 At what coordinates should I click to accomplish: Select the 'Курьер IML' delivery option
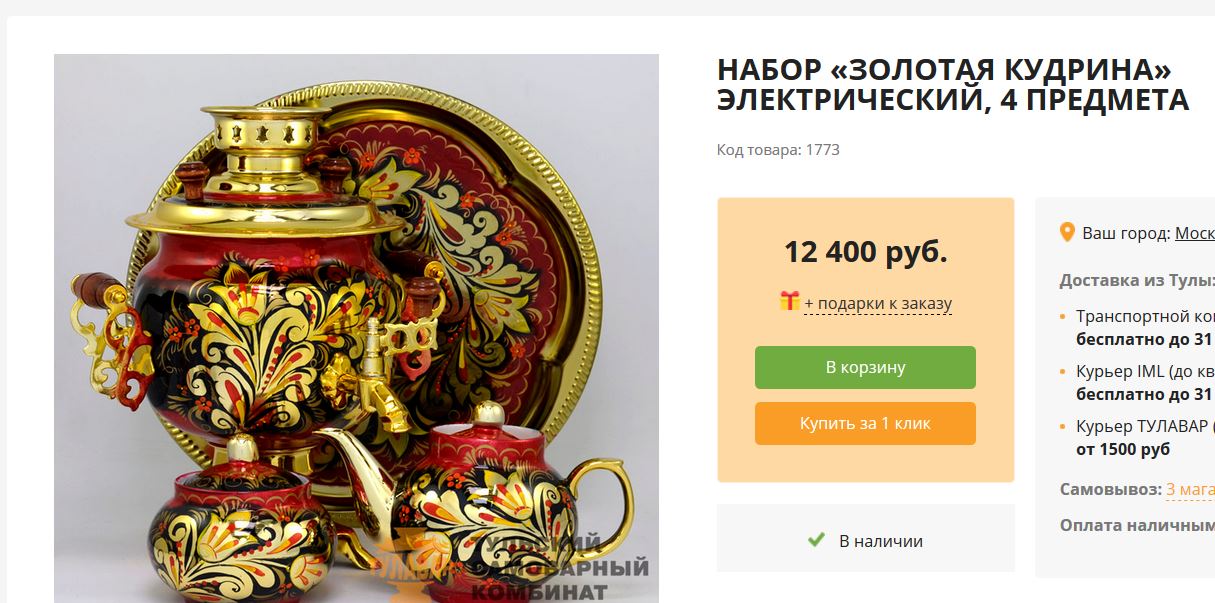(1145, 382)
